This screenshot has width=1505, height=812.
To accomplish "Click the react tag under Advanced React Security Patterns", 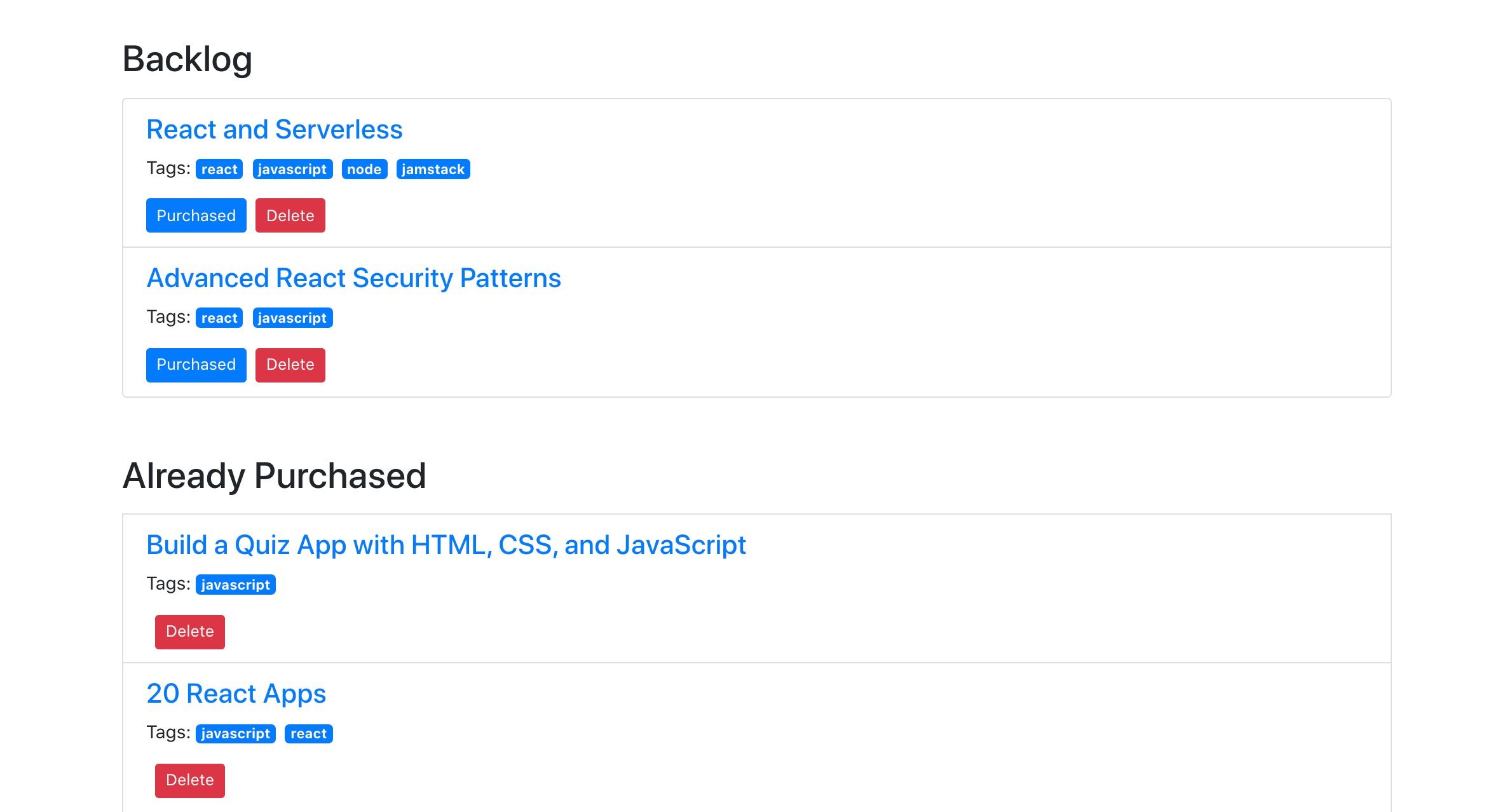I will click(218, 318).
